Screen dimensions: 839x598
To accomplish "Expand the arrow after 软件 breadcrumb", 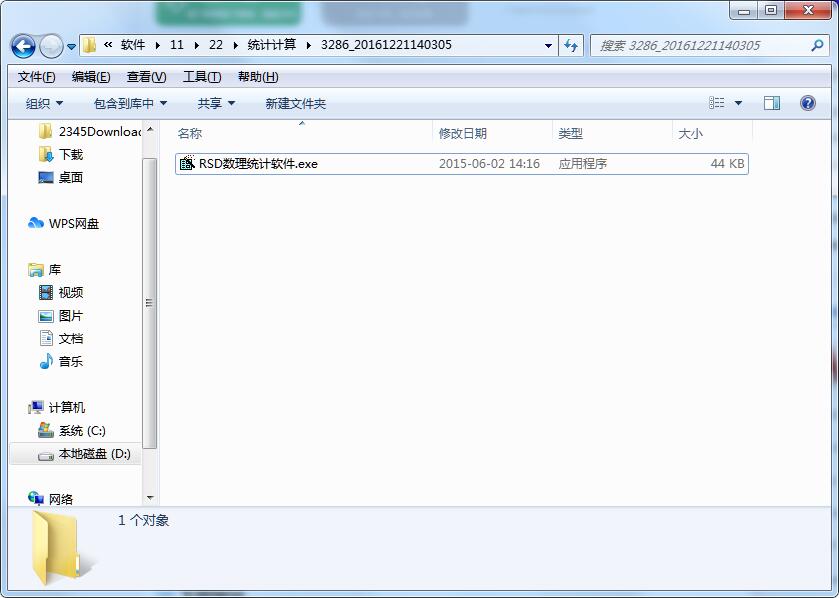I will point(157,45).
